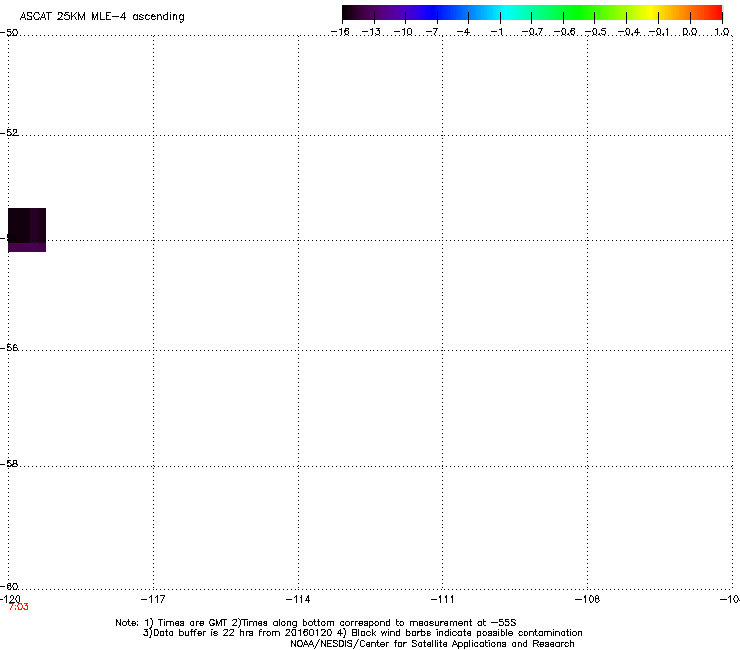Image resolution: width=740 pixels, height=650 pixels.
Task: Click the '-0.4' color scale label
Action: (x=629, y=32)
